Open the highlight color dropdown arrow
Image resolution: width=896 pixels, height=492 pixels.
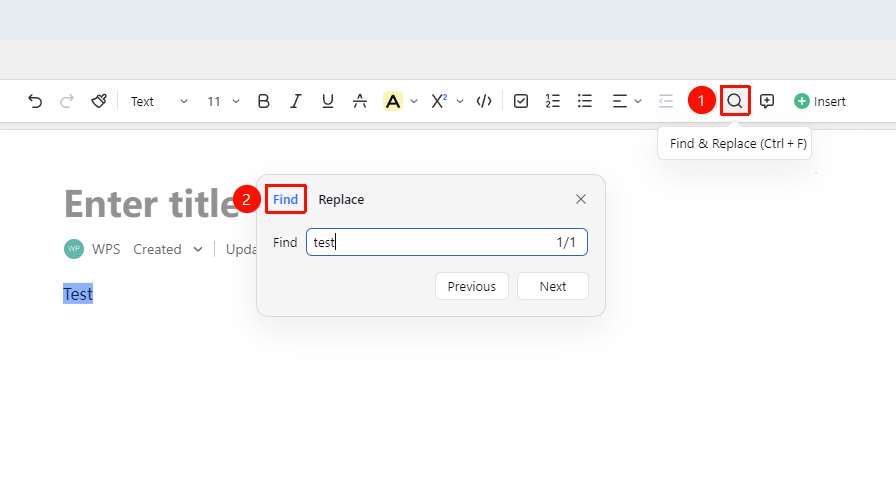pos(414,102)
